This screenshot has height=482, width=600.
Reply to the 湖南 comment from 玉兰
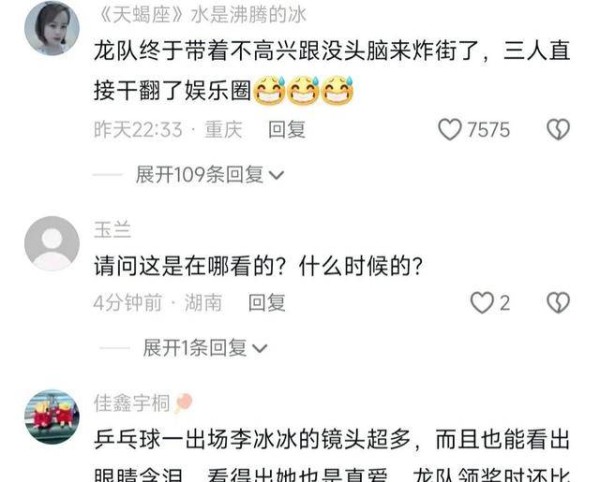[267, 303]
